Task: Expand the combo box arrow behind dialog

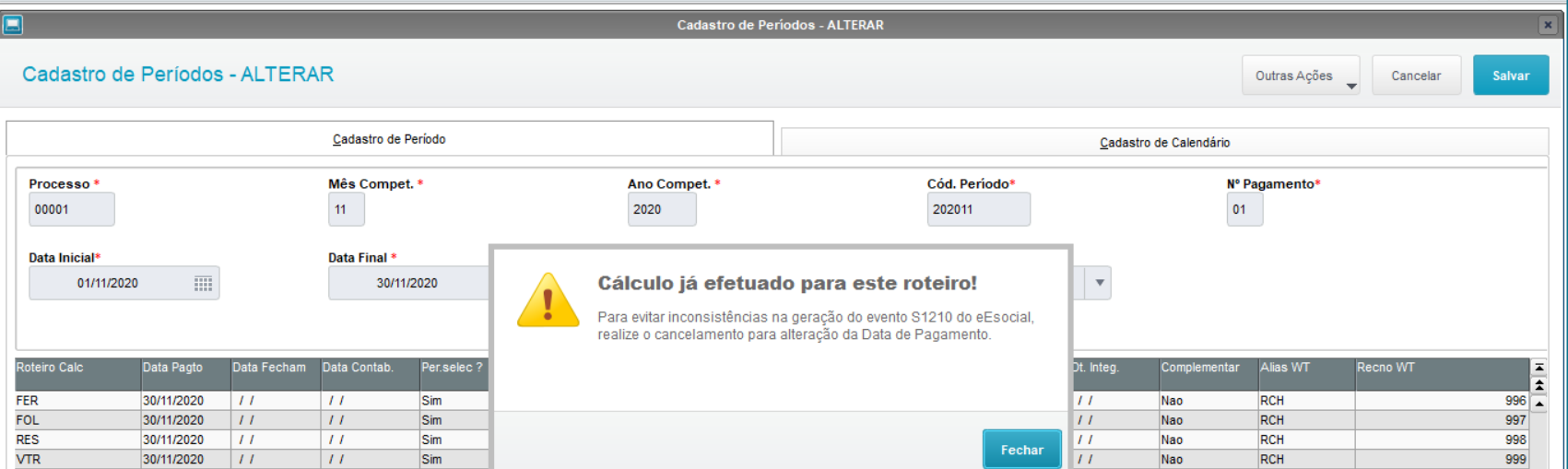Action: tap(1099, 283)
